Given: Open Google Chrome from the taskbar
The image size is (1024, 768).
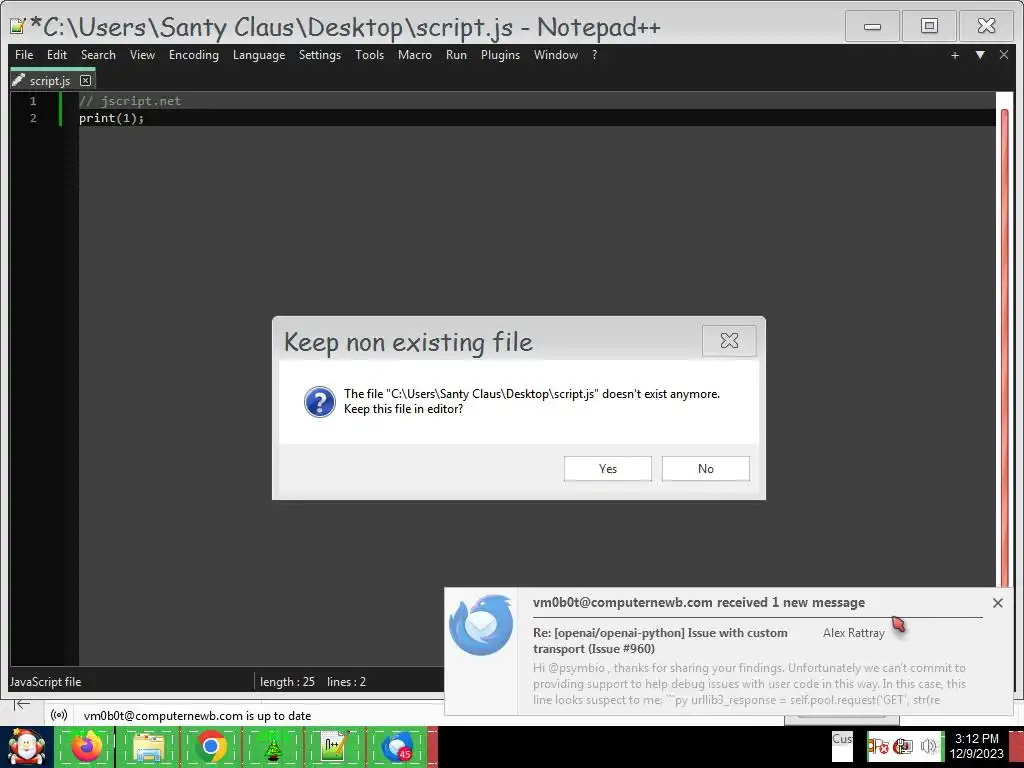Looking at the screenshot, I should pos(210,747).
